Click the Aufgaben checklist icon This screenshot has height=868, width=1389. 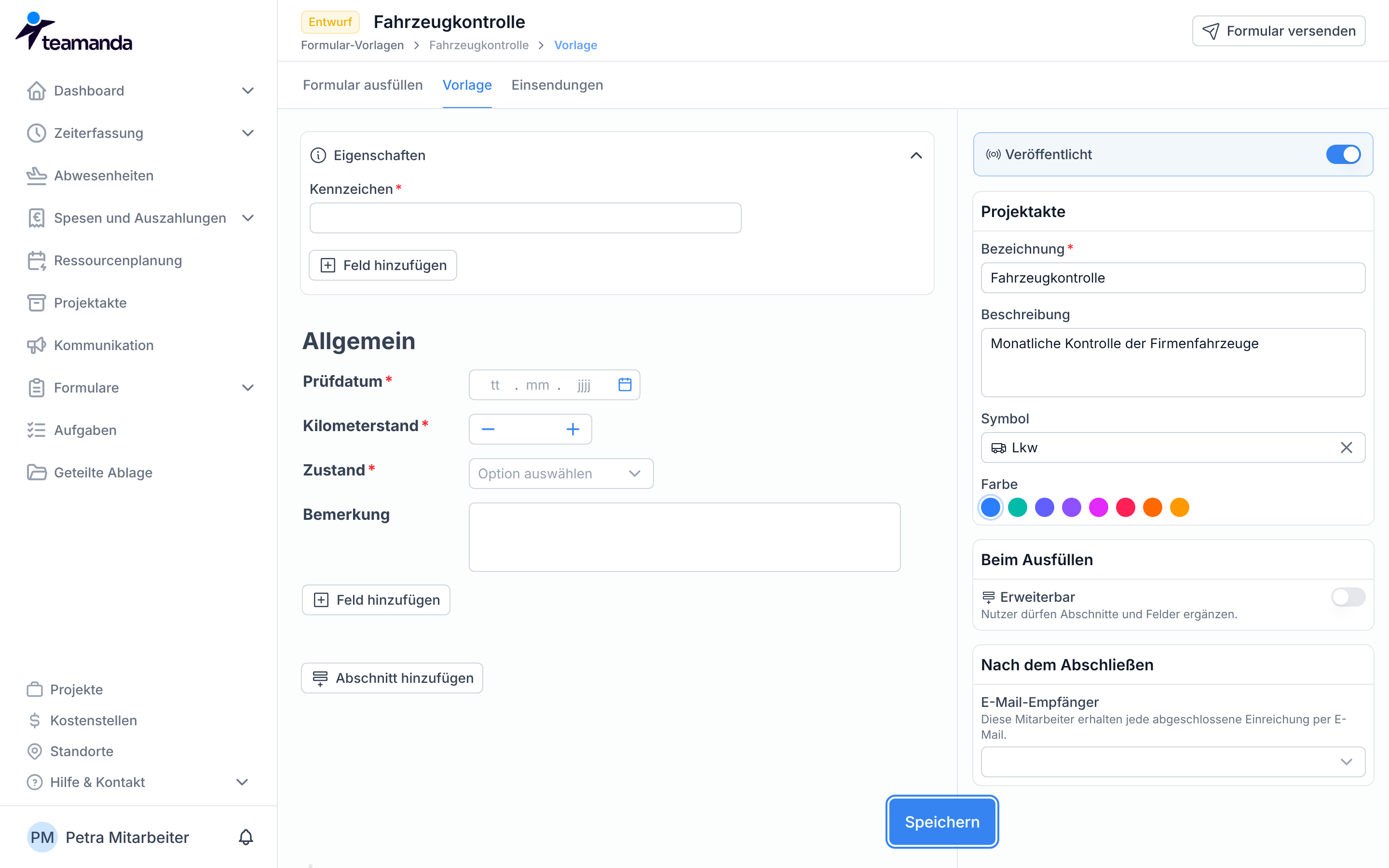[37, 431]
